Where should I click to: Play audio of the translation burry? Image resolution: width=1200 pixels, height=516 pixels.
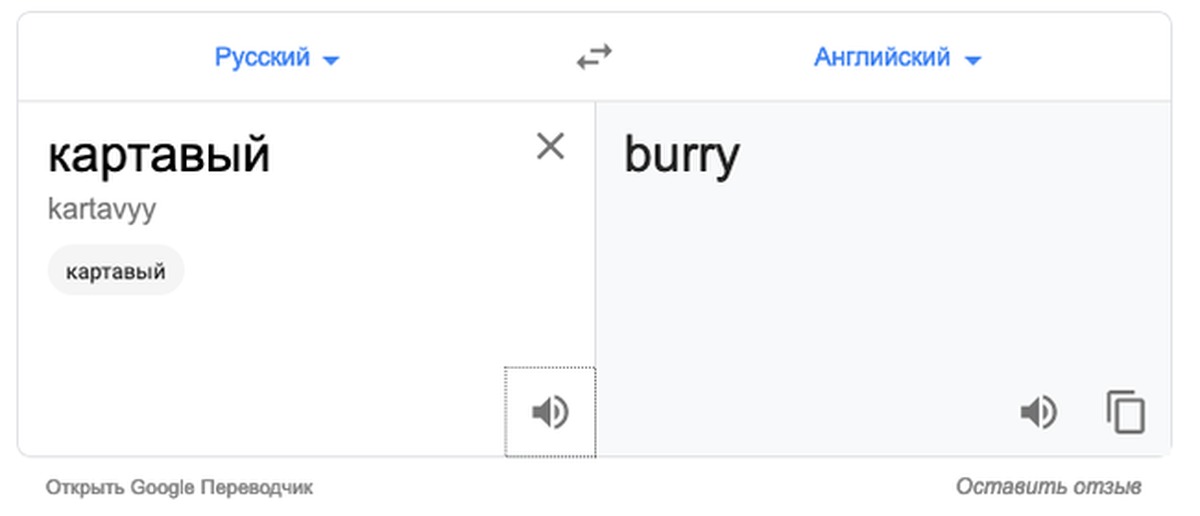click(1039, 412)
